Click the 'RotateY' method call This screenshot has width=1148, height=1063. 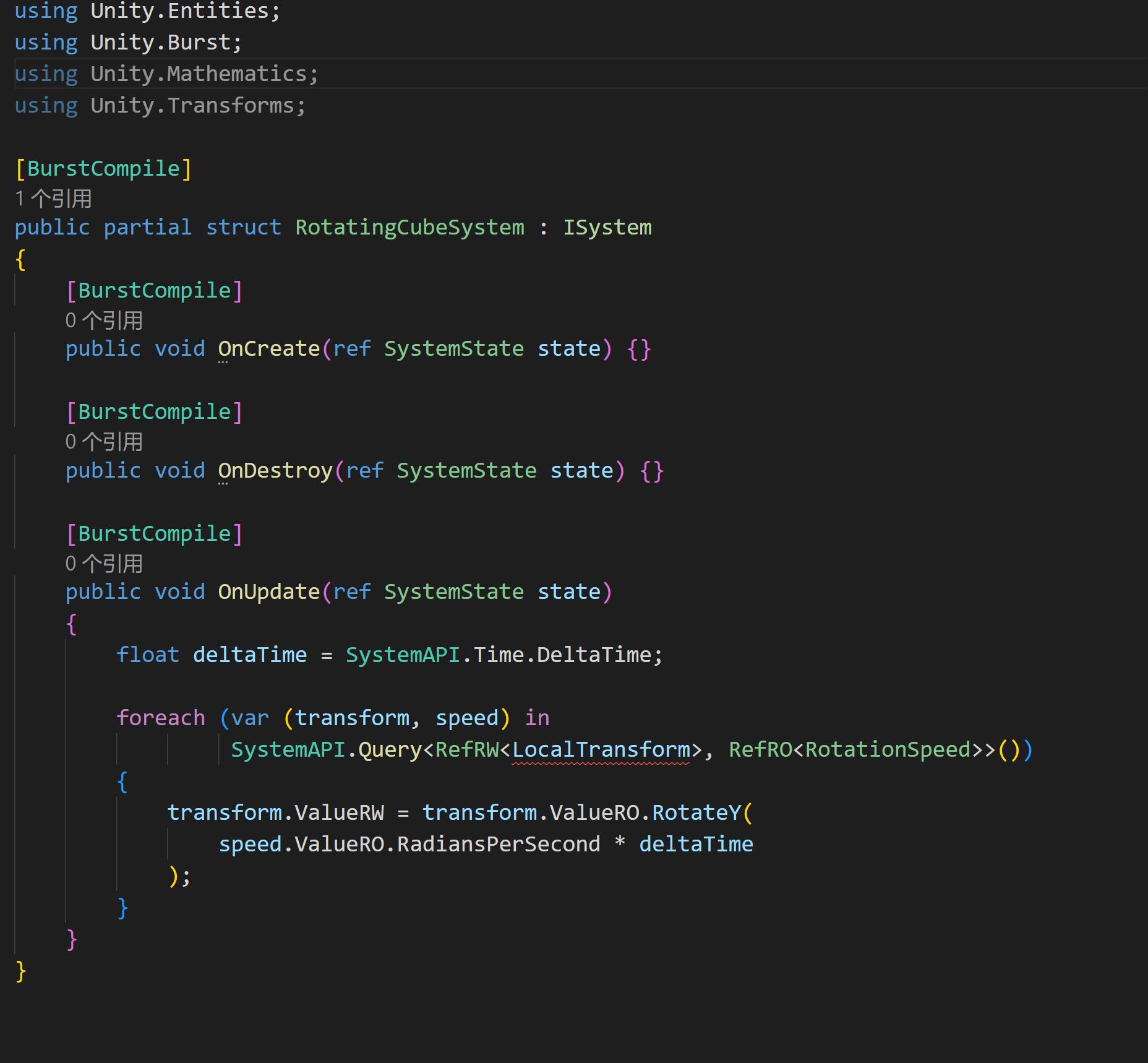point(696,812)
